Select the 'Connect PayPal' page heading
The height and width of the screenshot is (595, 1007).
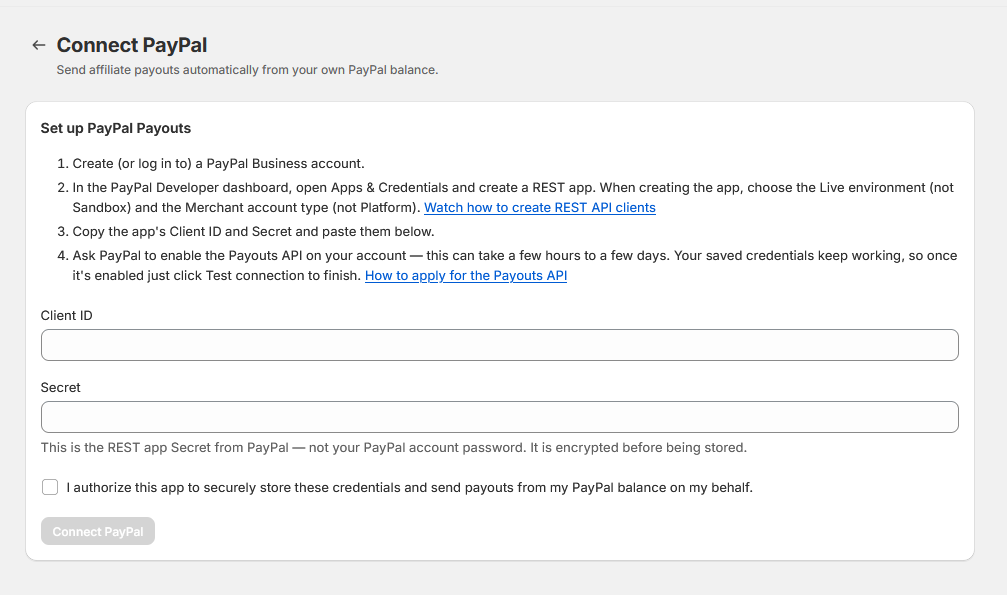coord(132,45)
